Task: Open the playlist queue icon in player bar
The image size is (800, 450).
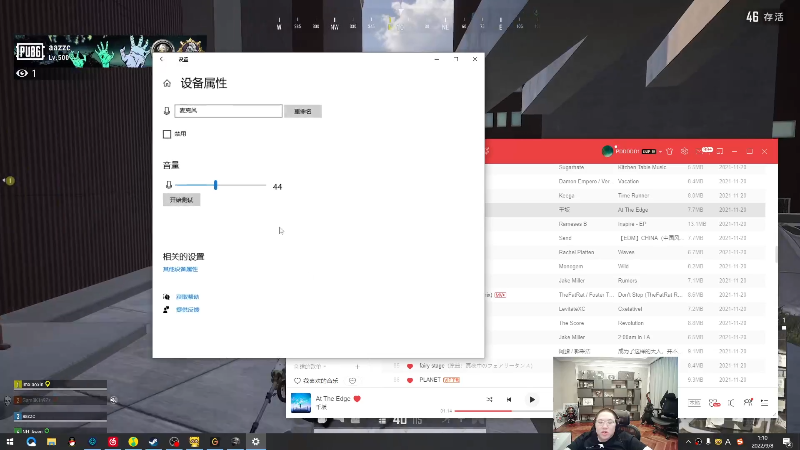Action: 764,403
